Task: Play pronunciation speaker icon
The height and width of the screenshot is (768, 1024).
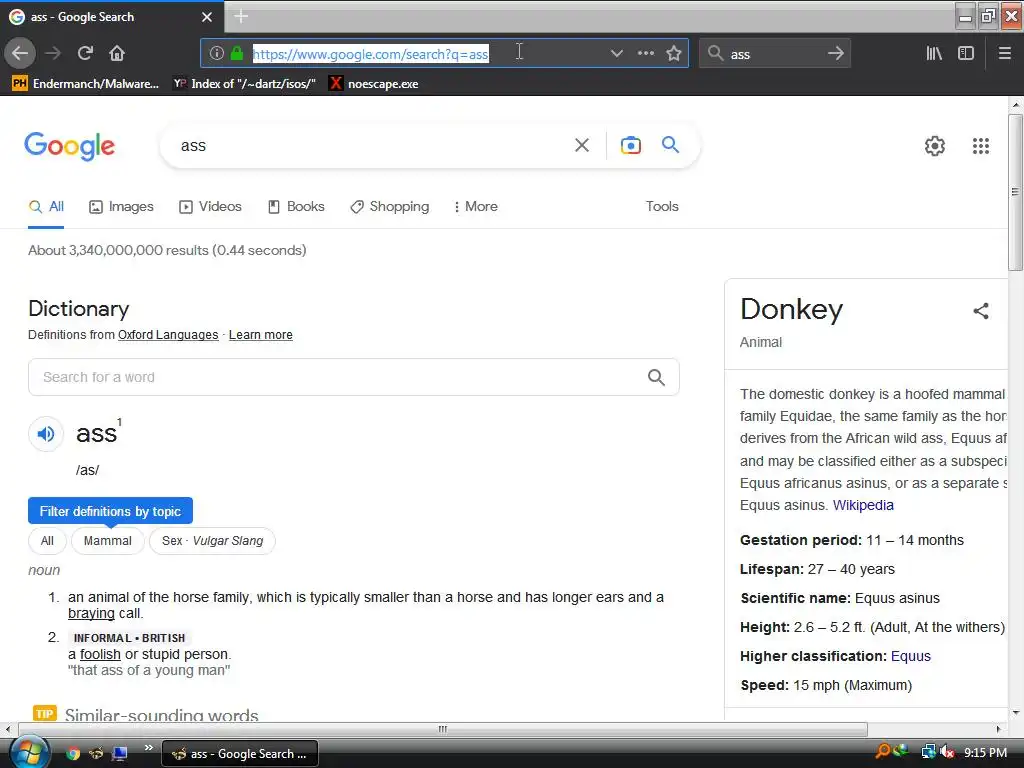Action: pyautogui.click(x=46, y=434)
